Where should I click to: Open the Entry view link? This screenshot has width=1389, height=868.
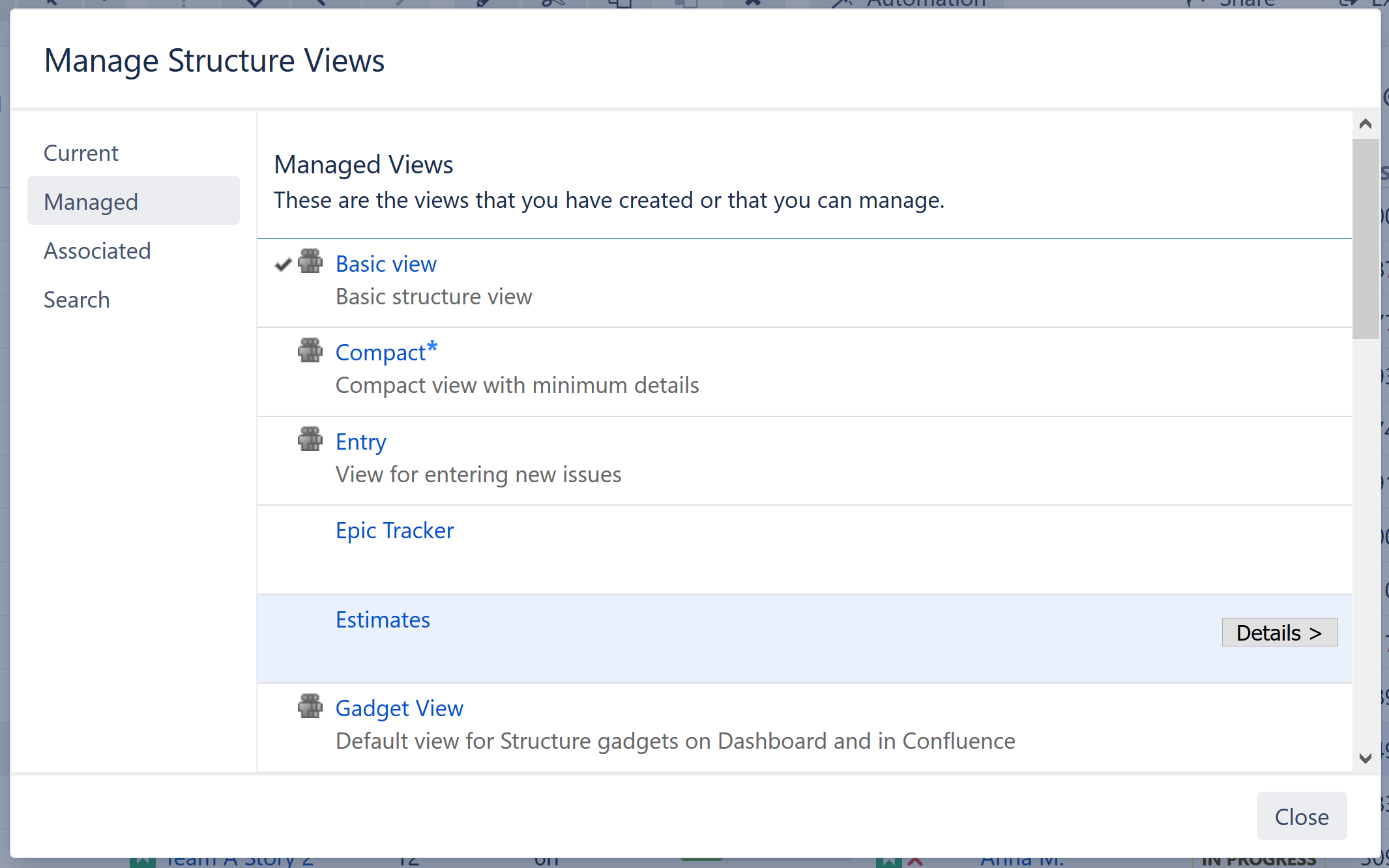point(360,441)
